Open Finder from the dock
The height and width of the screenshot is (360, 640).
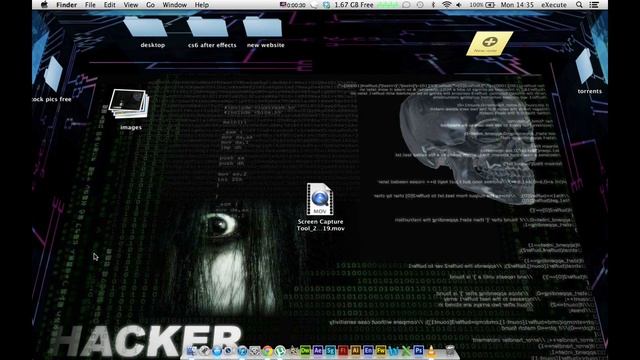191,350
